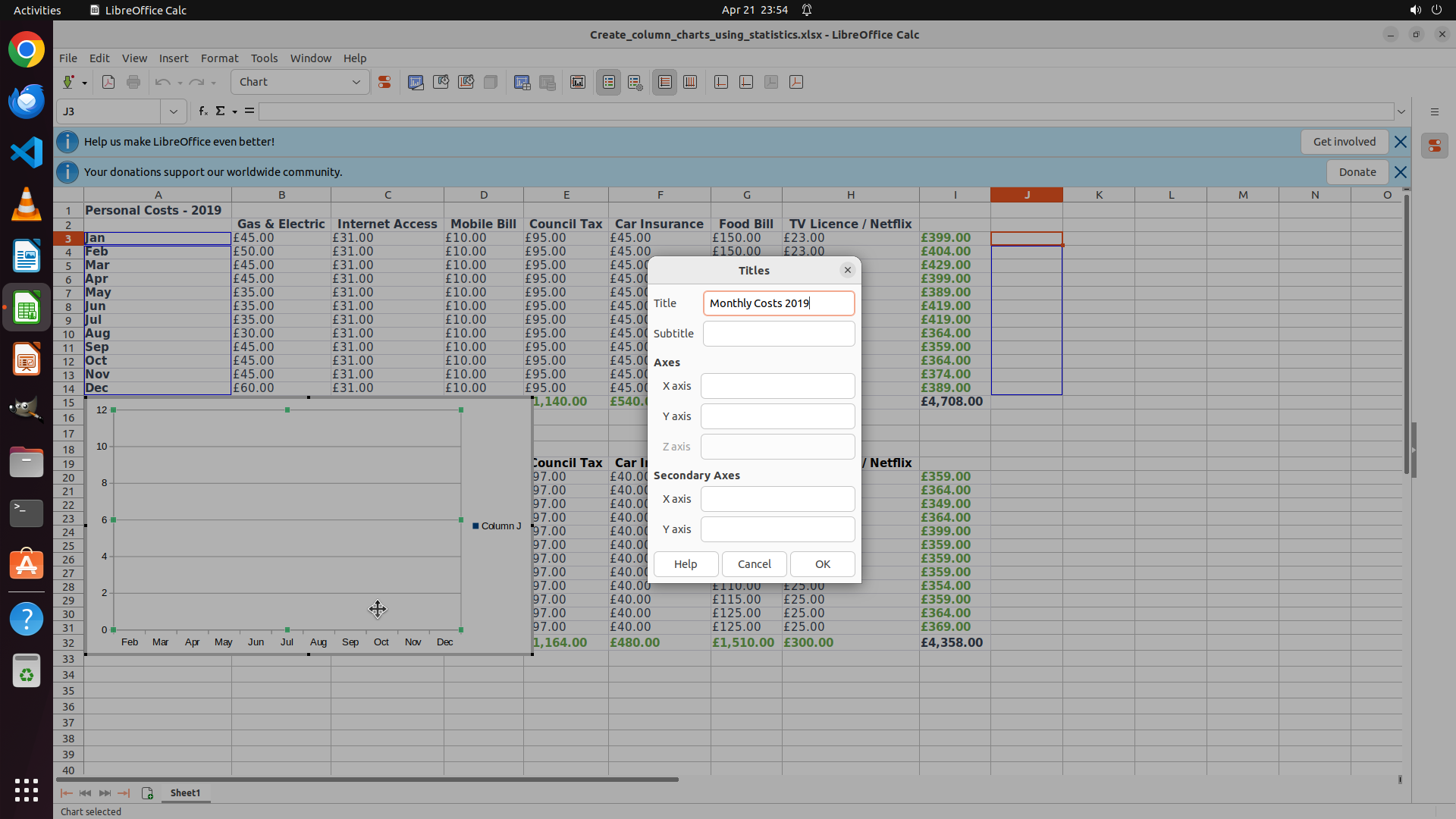Open the Name Box J3 dropdown arrow
Image resolution: width=1456 pixels, height=819 pixels.
coord(173,111)
